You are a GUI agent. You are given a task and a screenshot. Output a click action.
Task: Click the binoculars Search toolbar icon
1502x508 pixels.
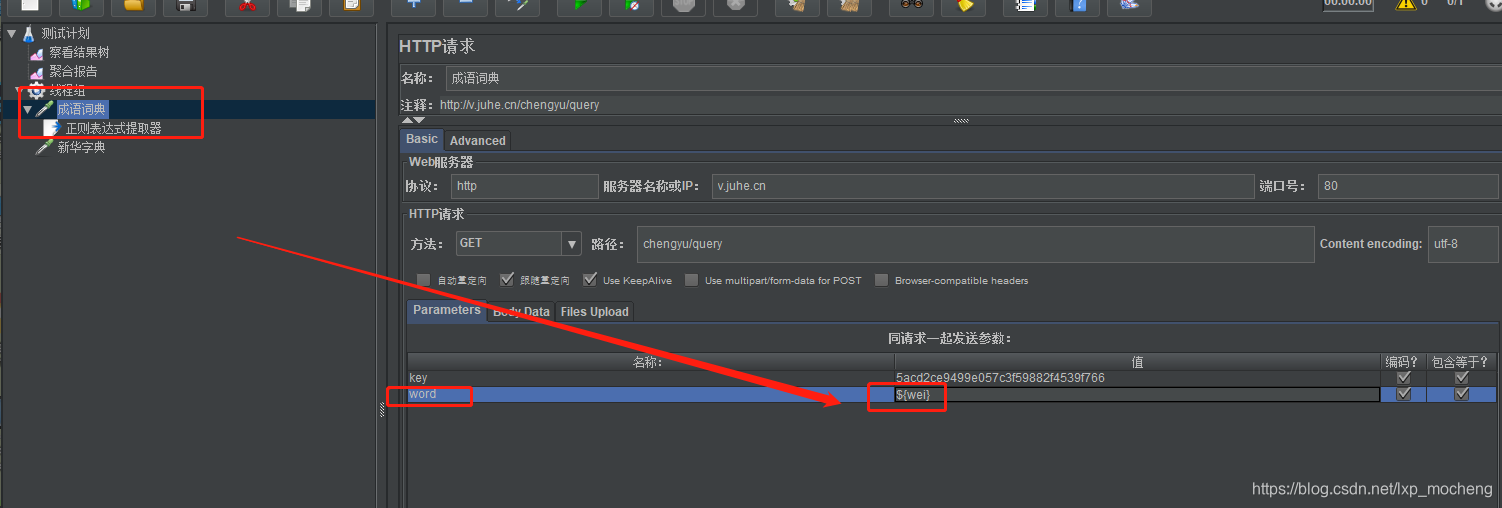(911, 6)
